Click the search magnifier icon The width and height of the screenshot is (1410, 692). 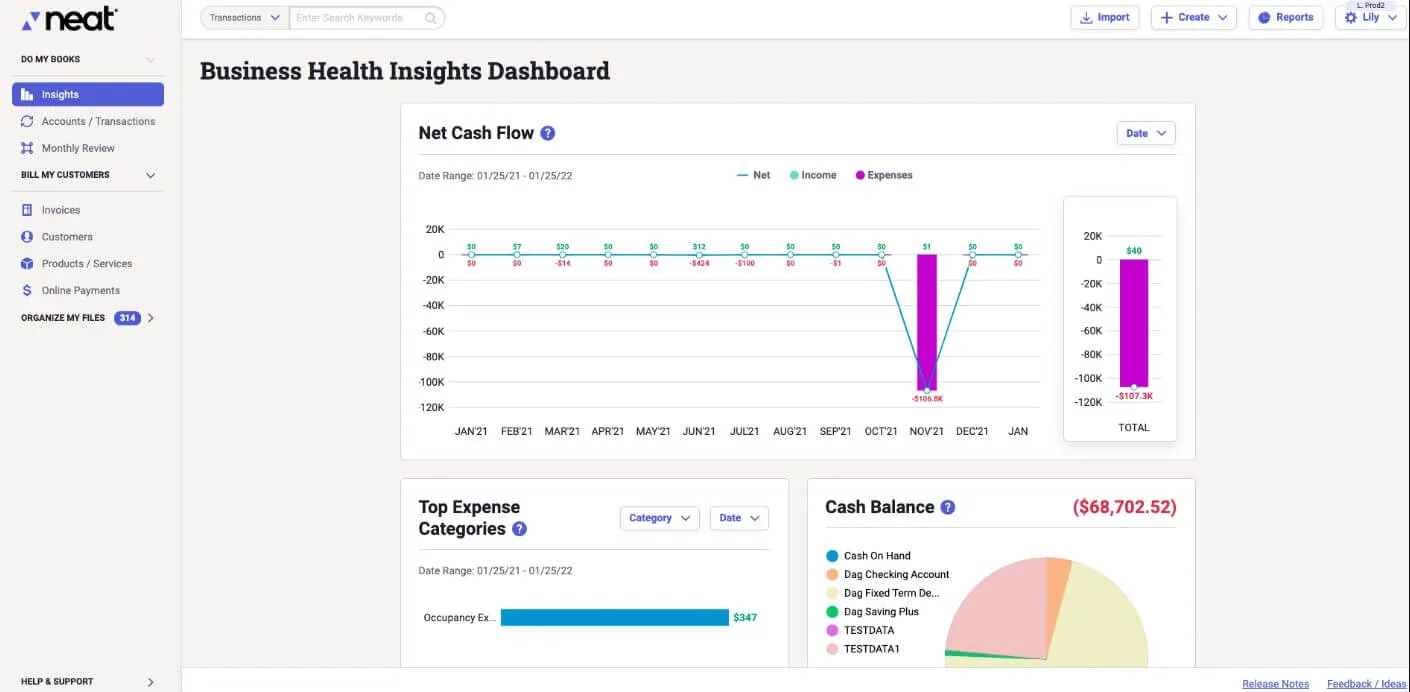tap(430, 18)
